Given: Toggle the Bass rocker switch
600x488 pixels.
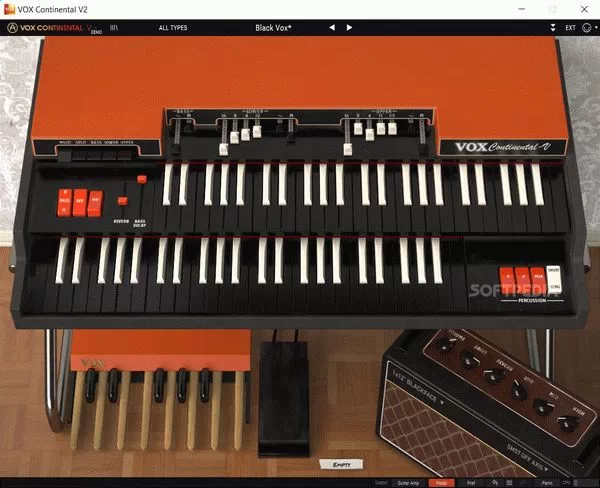Looking at the screenshot, I should [x=65, y=203].
